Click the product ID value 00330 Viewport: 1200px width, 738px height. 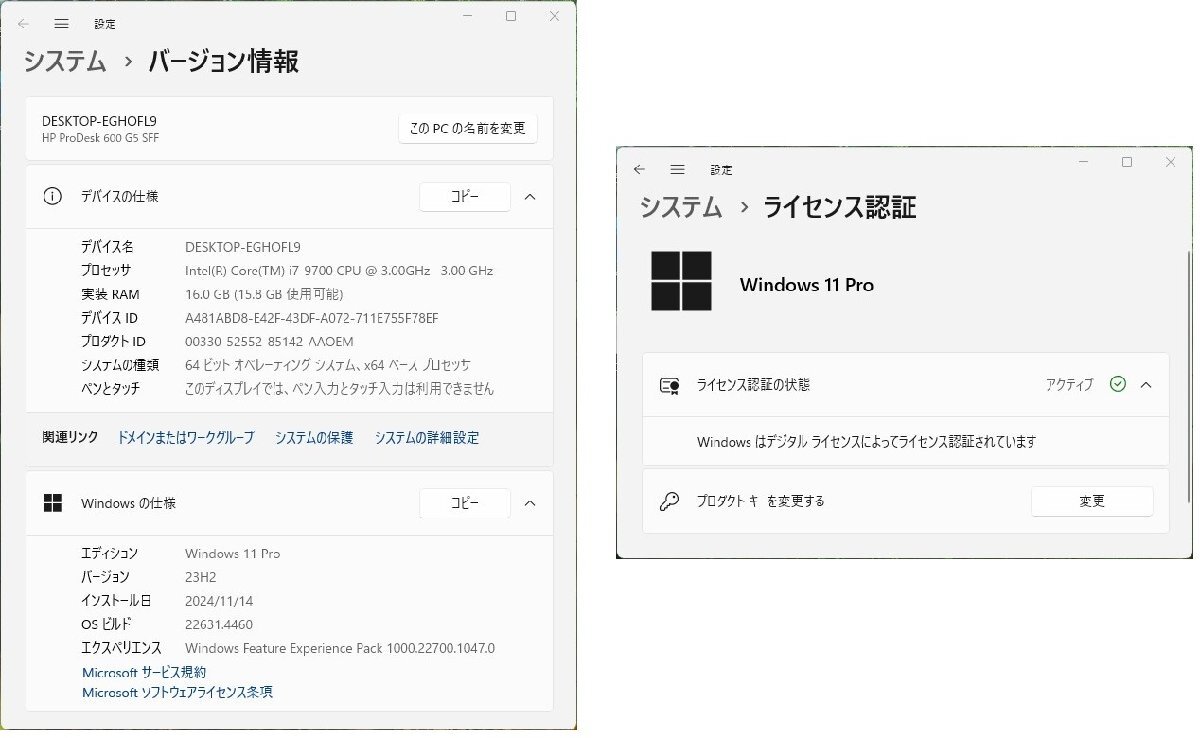click(x=269, y=342)
